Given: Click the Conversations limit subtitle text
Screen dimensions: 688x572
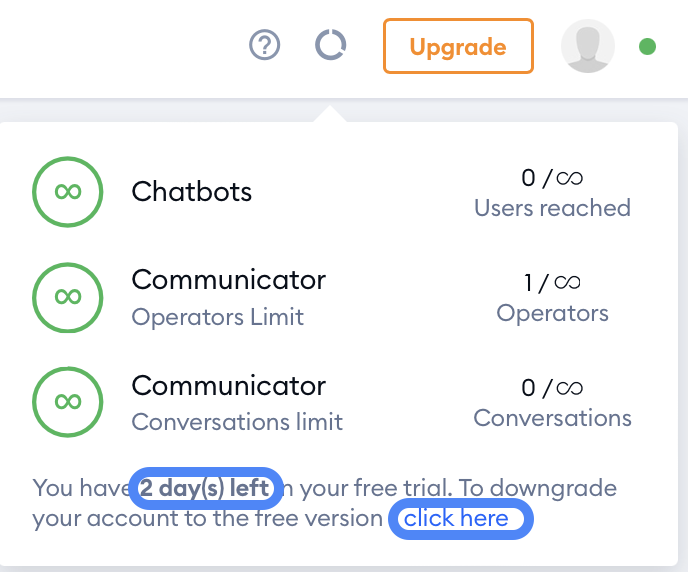Looking at the screenshot, I should coord(237,422).
